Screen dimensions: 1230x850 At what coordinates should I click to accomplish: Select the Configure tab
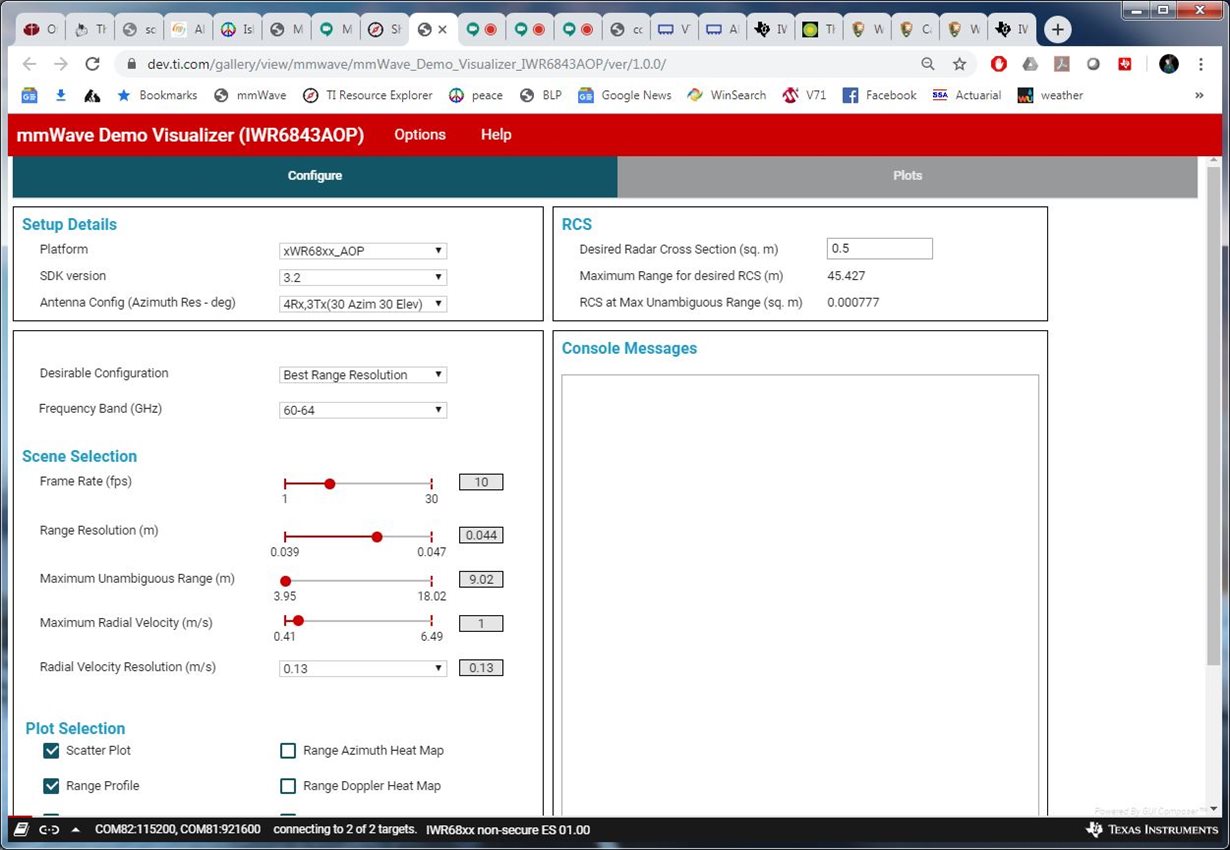315,176
